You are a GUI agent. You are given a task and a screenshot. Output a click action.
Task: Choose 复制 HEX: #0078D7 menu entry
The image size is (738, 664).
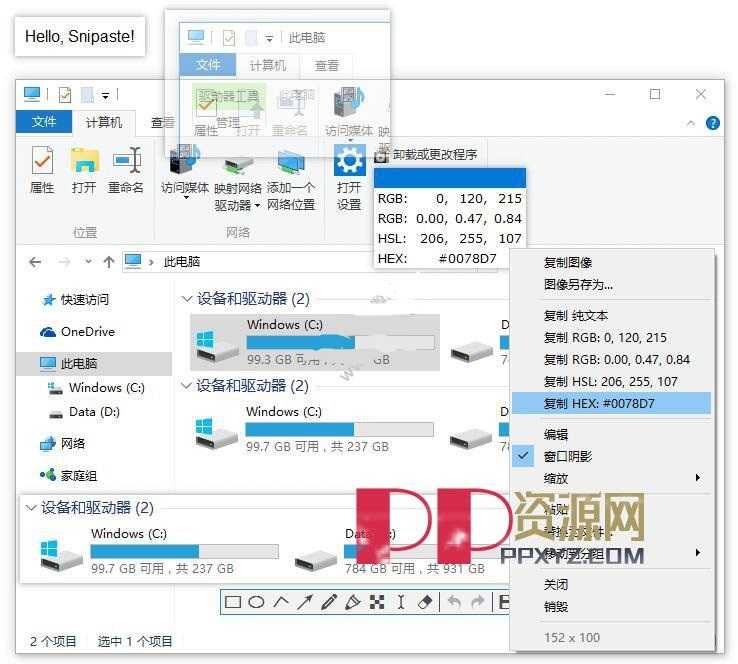611,403
